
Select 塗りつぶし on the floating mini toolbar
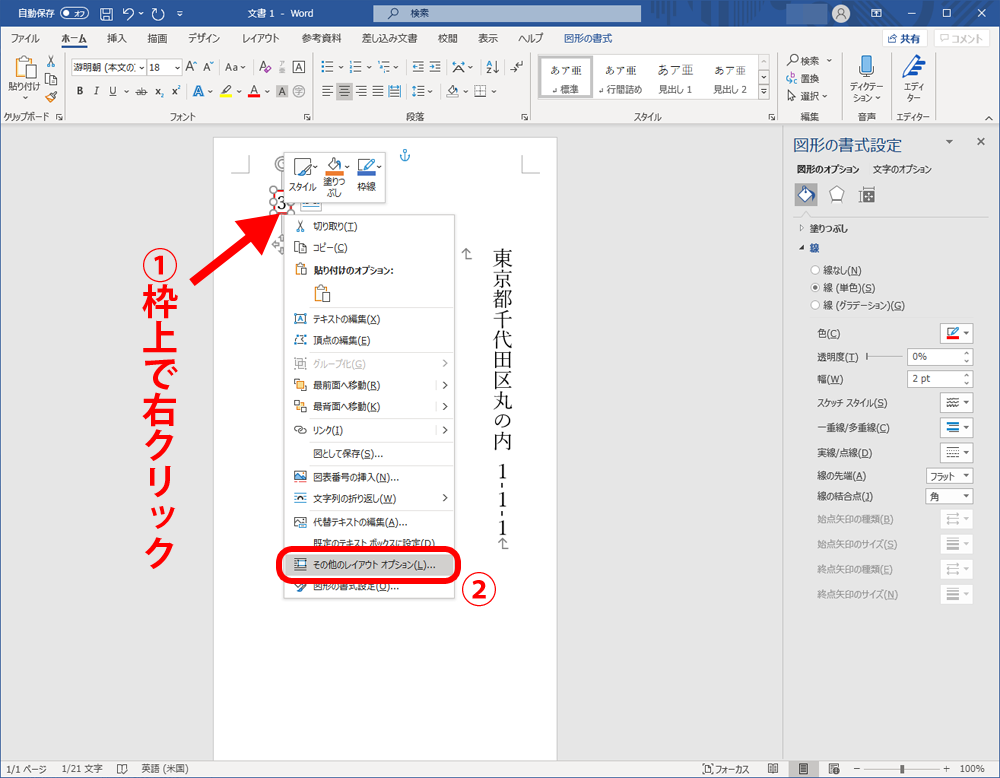point(336,165)
